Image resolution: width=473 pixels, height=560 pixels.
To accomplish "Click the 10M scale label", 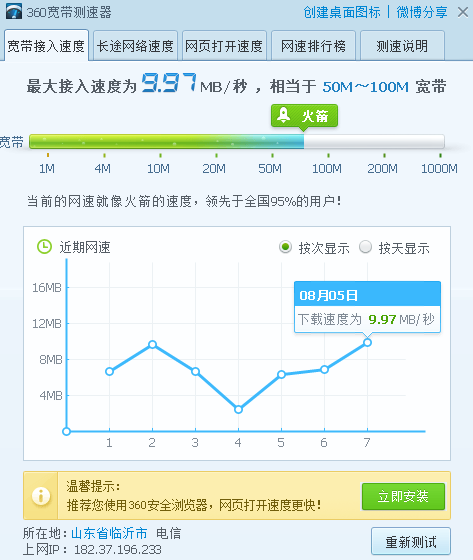I will point(159,168).
